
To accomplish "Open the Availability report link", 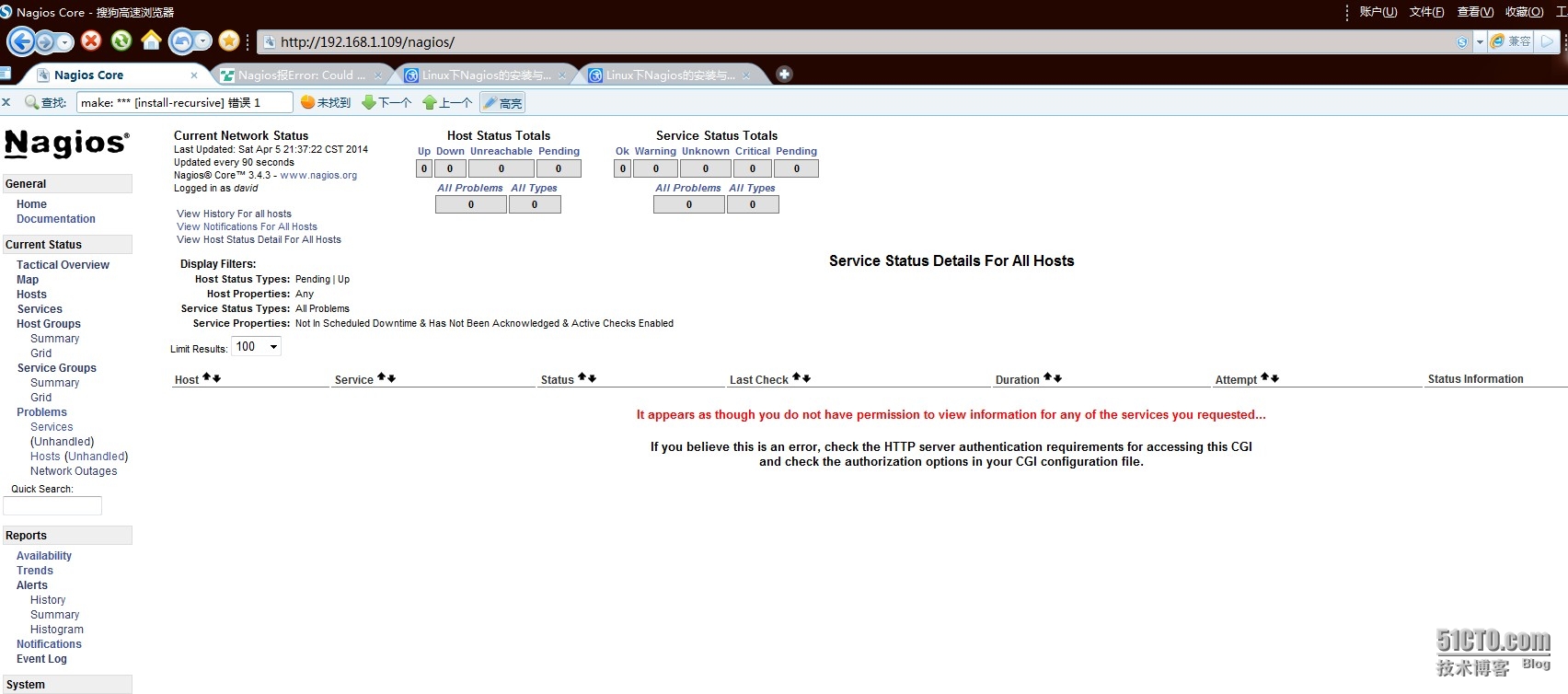I will pos(44,556).
